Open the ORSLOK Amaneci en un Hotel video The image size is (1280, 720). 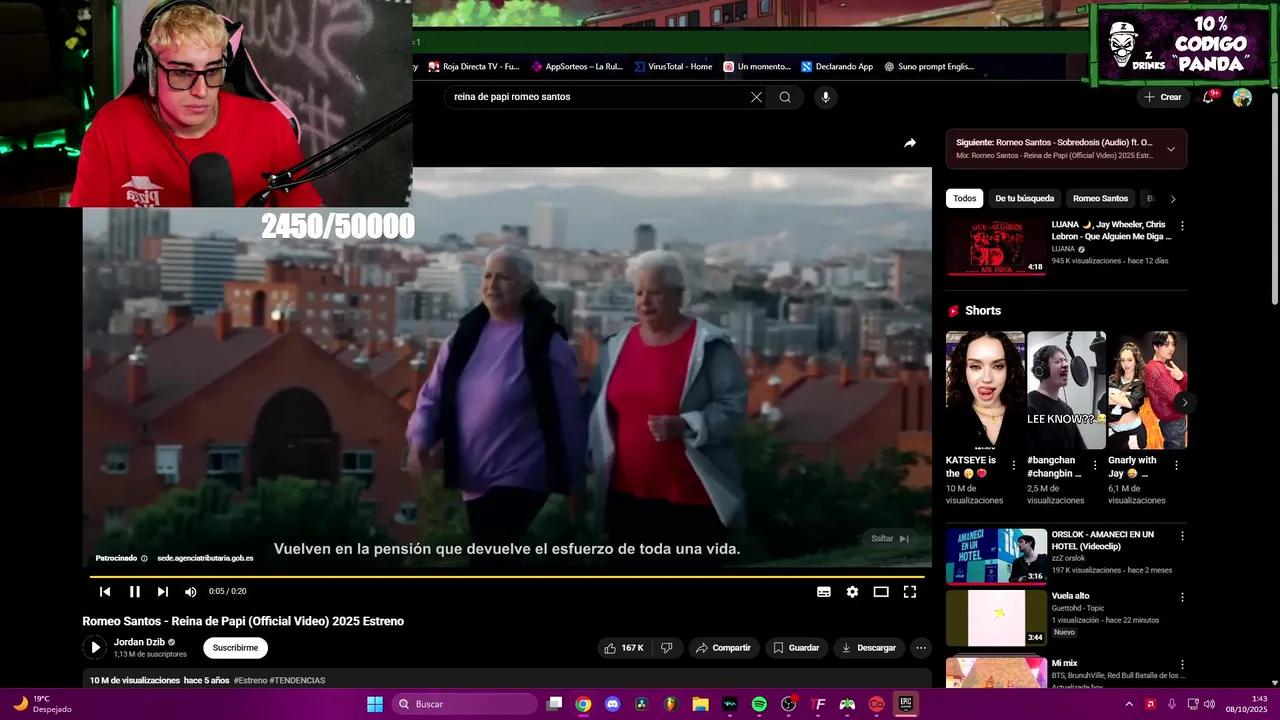(996, 556)
